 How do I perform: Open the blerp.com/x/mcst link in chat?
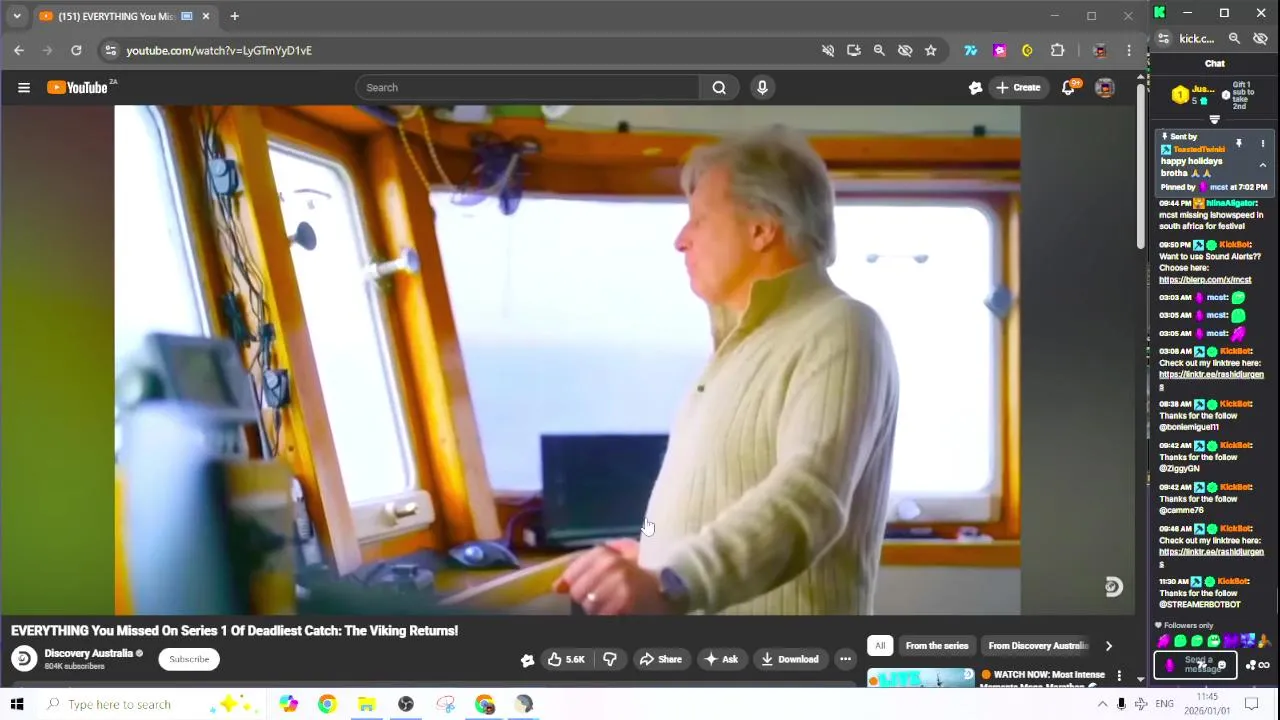point(1205,280)
